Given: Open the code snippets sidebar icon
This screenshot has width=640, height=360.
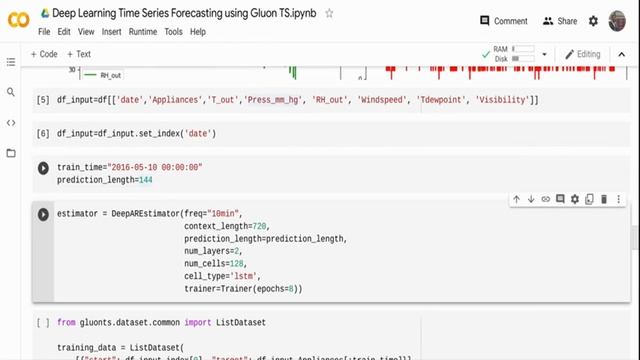Looking at the screenshot, I should coord(11,122).
